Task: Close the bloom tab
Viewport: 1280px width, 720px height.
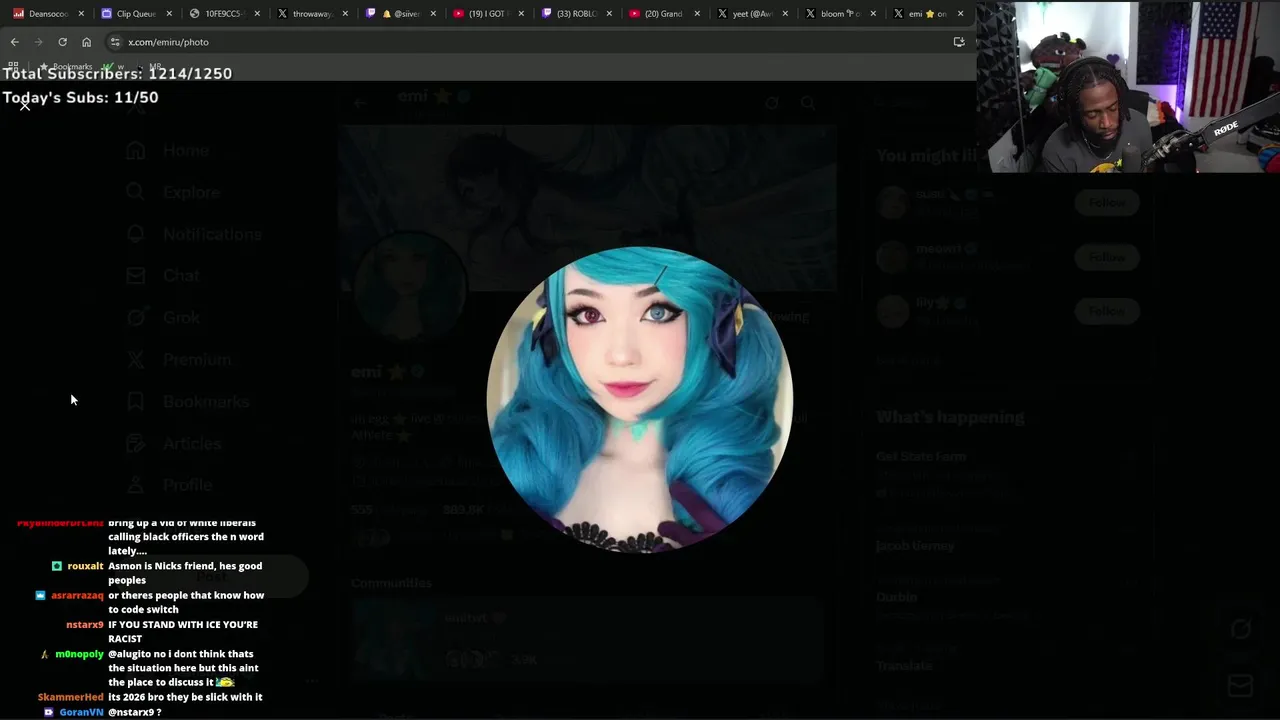Action: pyautogui.click(x=873, y=14)
